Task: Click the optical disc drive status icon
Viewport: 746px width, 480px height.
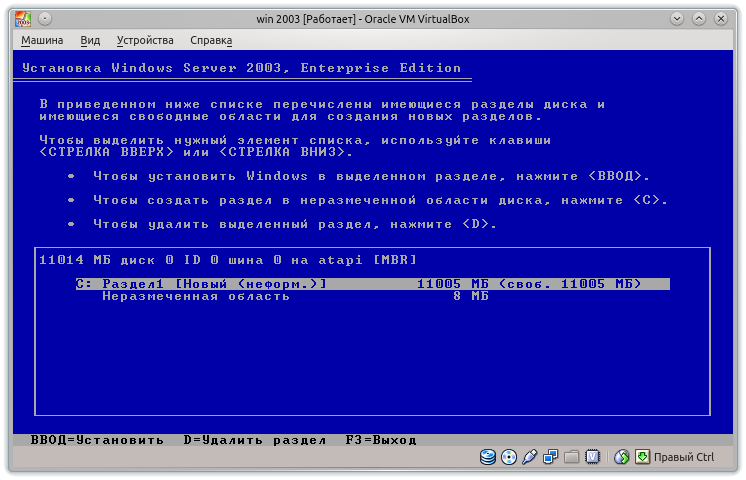Action: 509,458
